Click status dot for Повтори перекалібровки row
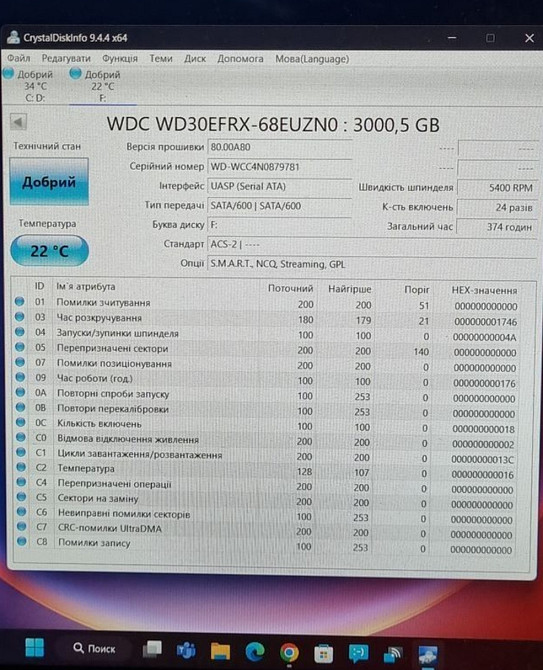The width and height of the screenshot is (543, 670). (x=20, y=407)
